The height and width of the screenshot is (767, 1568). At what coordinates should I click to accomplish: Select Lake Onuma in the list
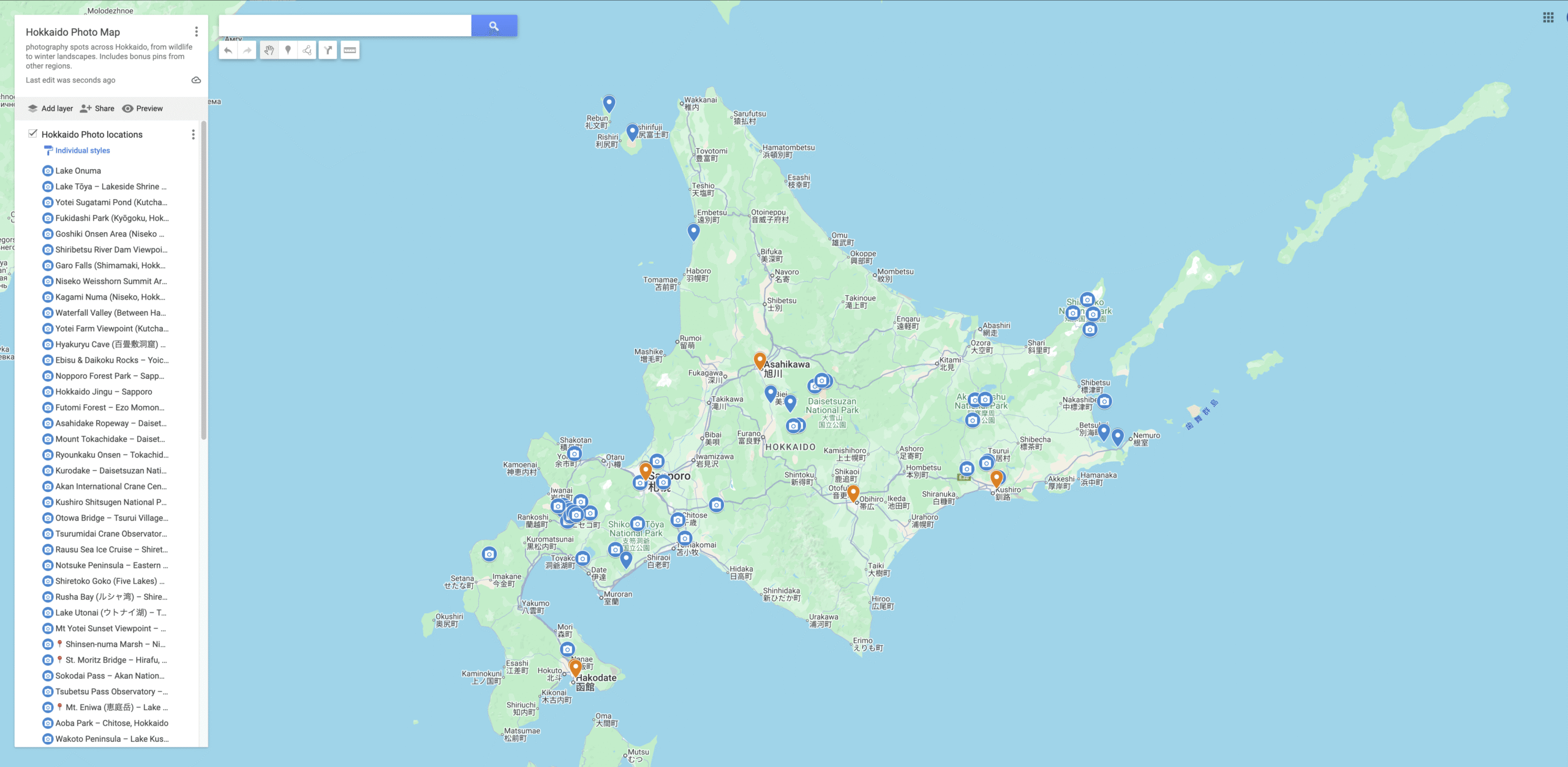(x=78, y=171)
